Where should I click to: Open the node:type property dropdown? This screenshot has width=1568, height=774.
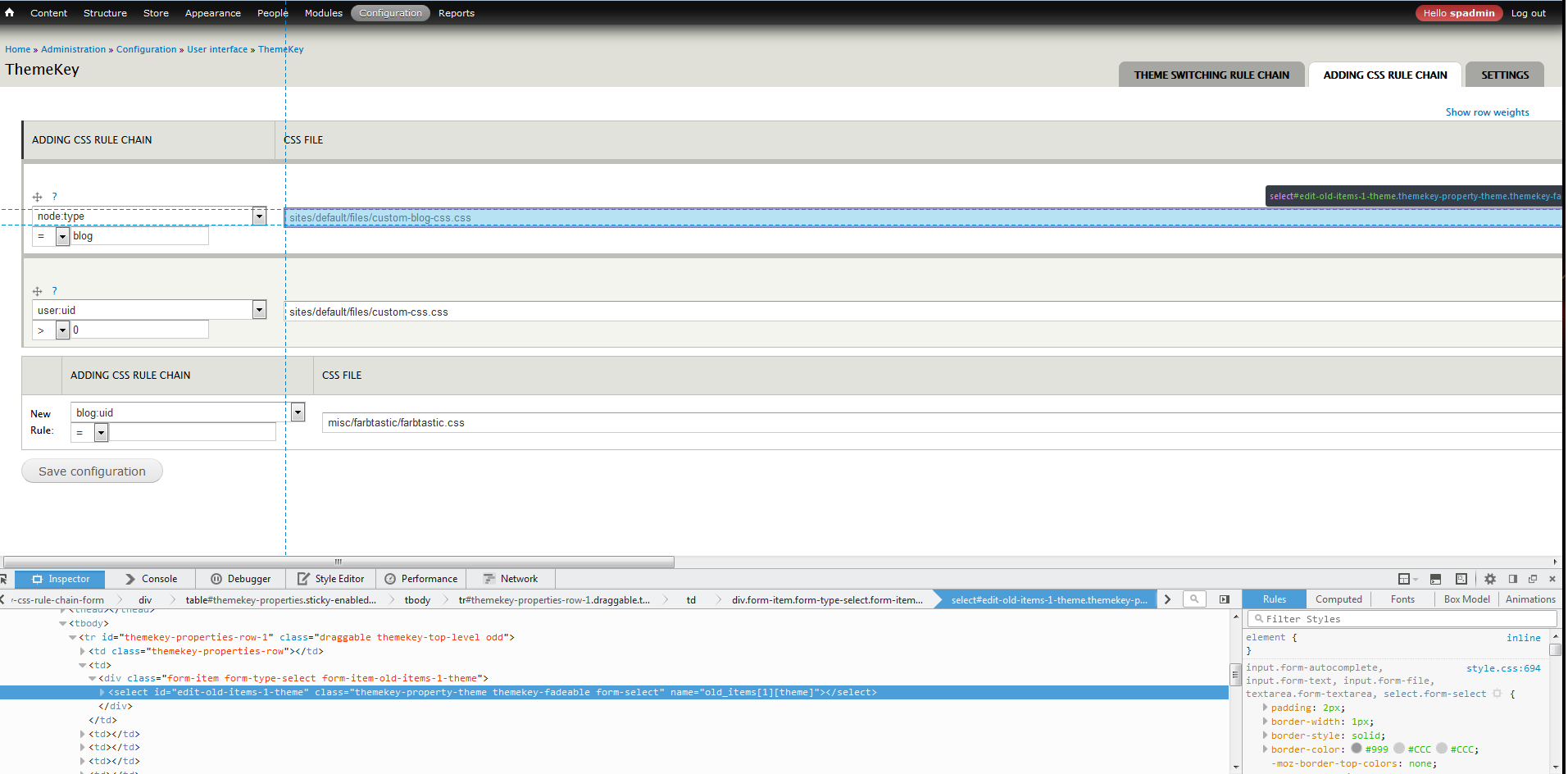[x=149, y=216]
